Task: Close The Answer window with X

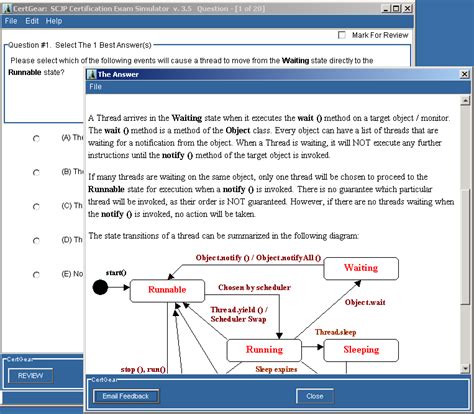Action: click(x=464, y=74)
